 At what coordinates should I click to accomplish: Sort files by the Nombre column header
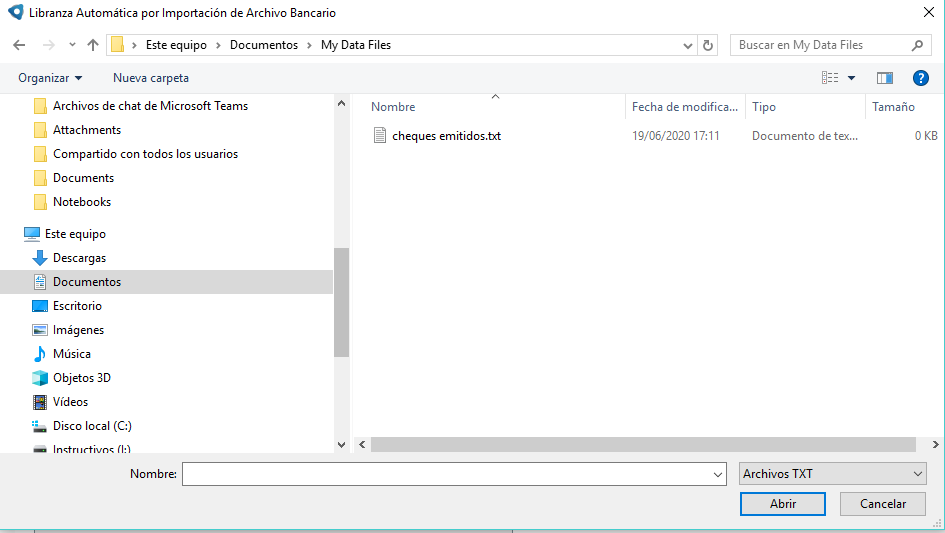(x=393, y=107)
